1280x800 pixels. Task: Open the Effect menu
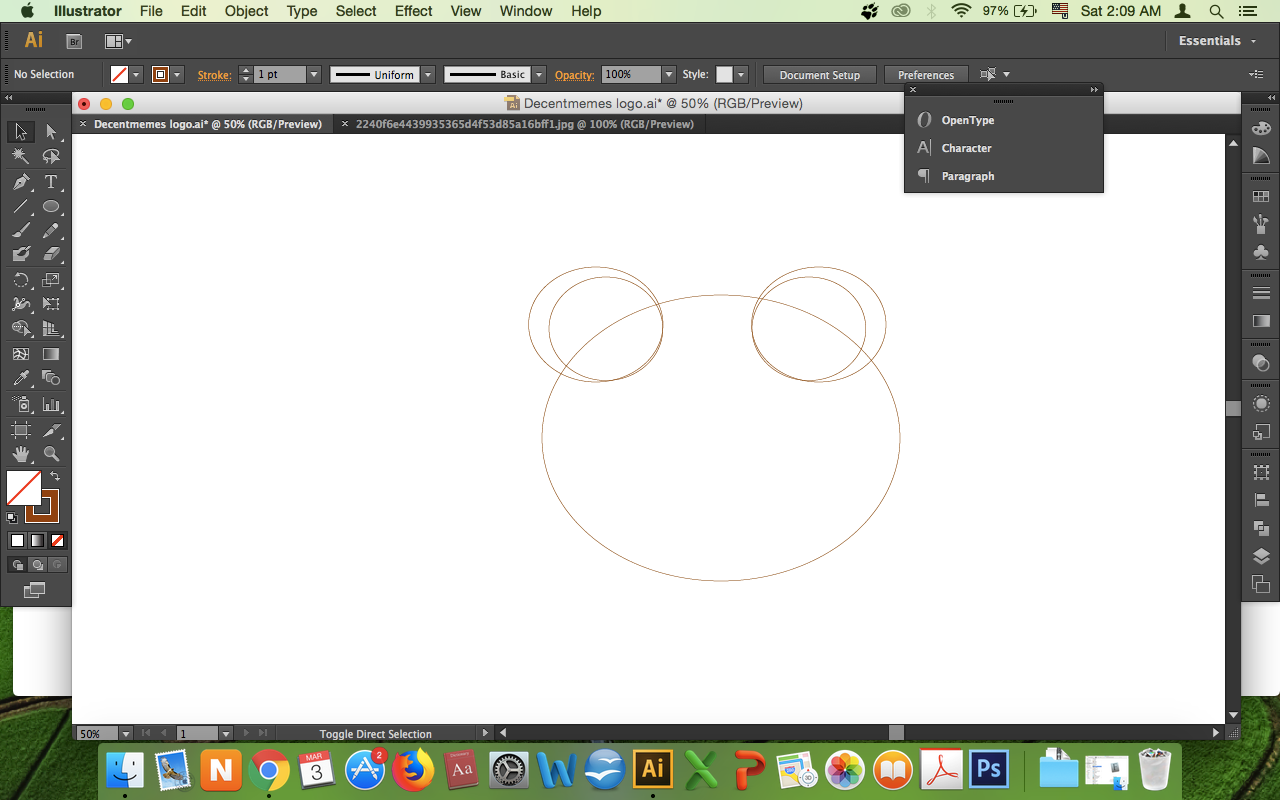pyautogui.click(x=413, y=11)
